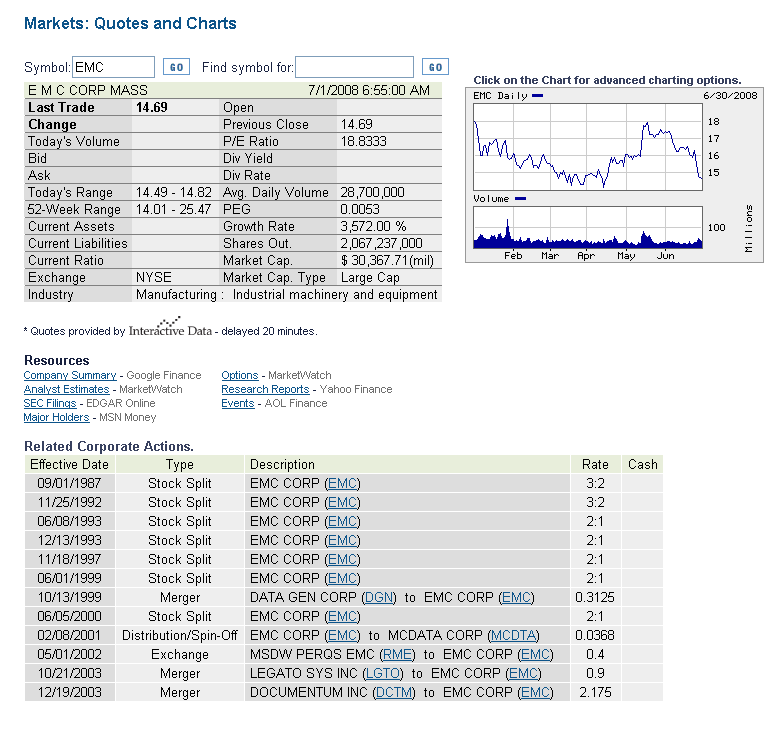Image resolution: width=775 pixels, height=733 pixels.
Task: Click the P/E Ratio value 18.8333
Action: (363, 141)
